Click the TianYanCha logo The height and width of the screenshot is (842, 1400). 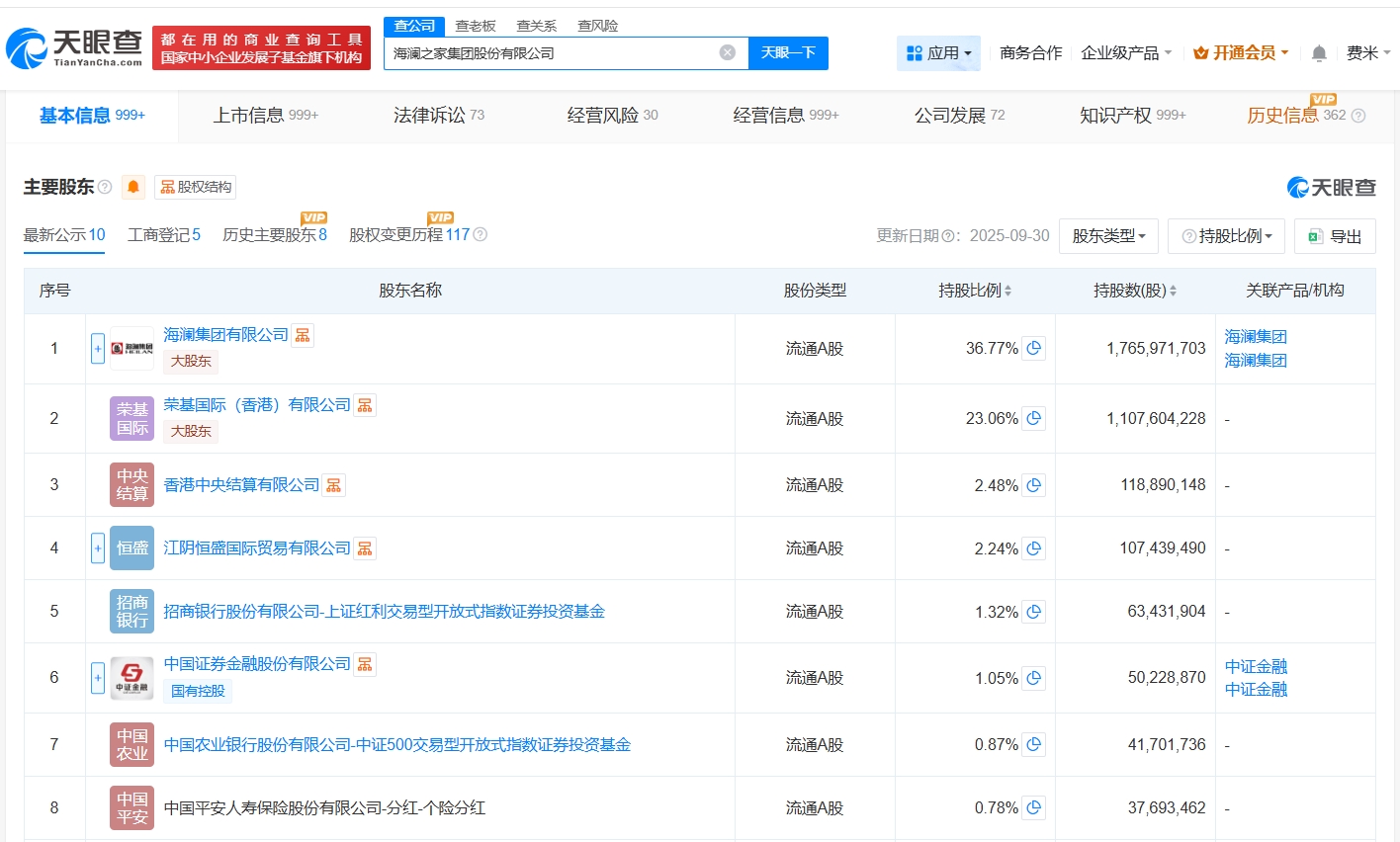[x=75, y=47]
